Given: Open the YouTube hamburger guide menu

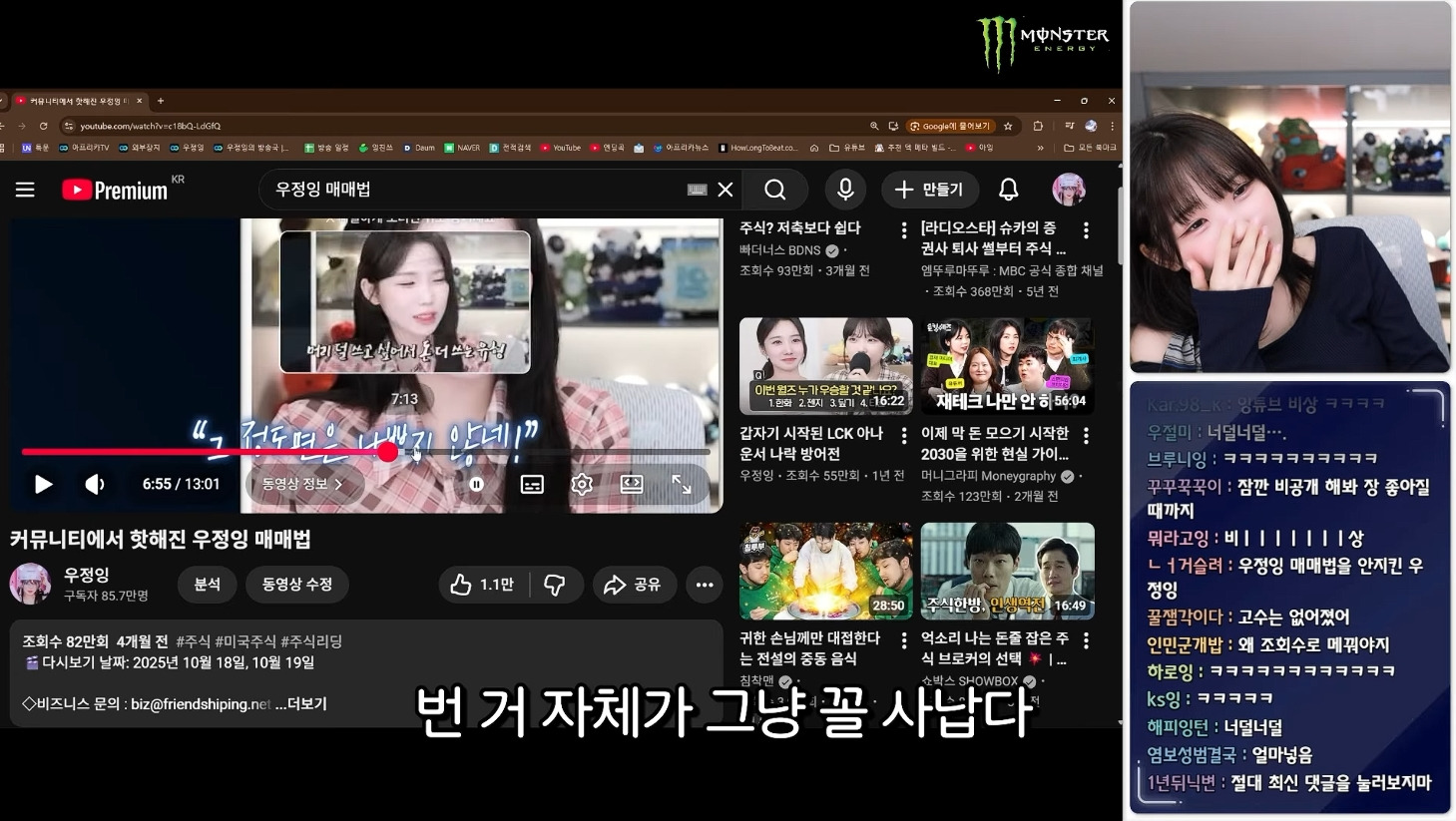Looking at the screenshot, I should coord(25,190).
